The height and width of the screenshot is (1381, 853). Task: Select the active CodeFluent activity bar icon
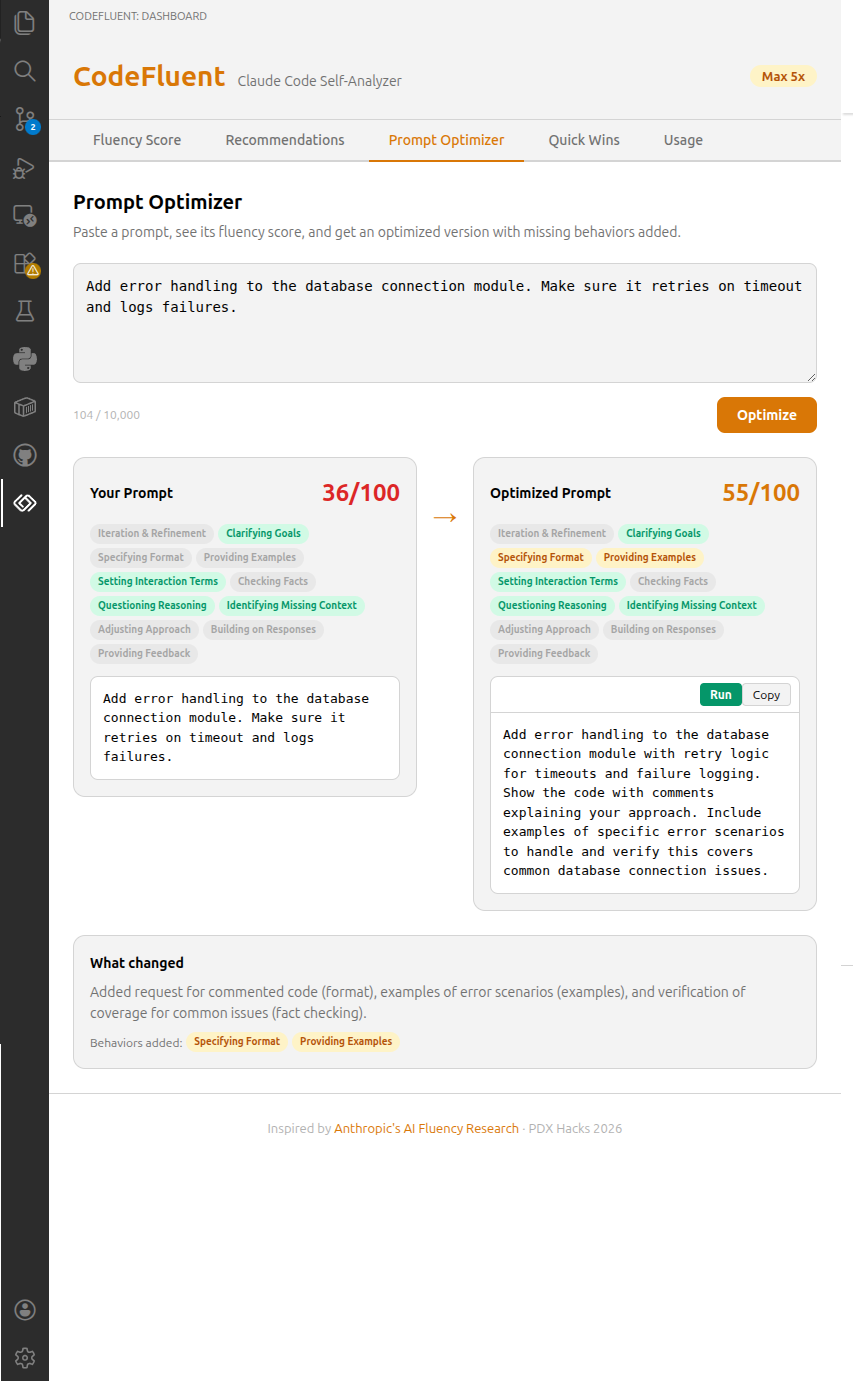tap(24, 503)
